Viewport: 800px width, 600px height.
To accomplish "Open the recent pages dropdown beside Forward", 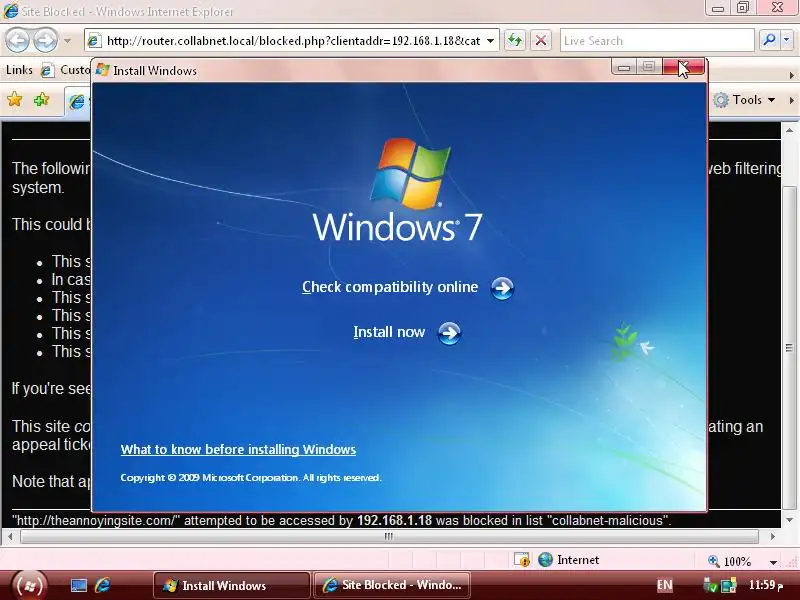I will pos(67,40).
